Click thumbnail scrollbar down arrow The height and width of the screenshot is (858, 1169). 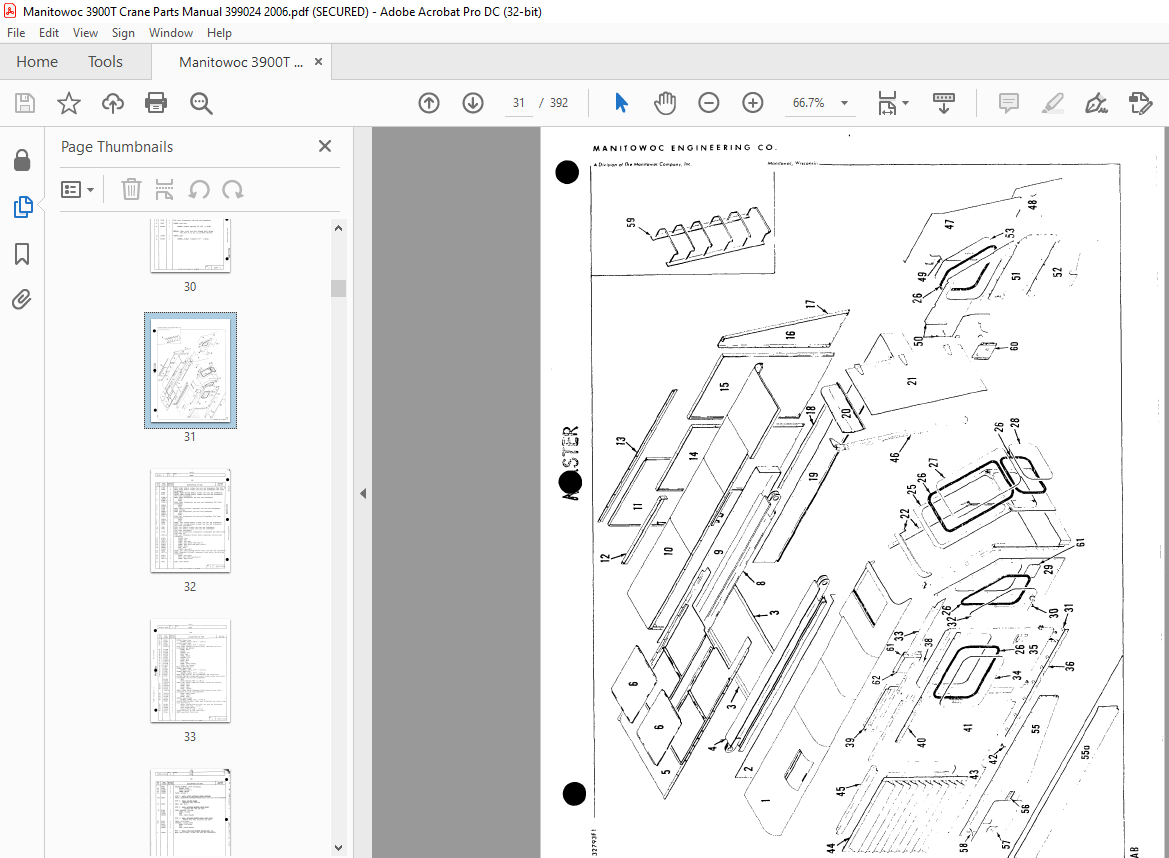pos(338,848)
